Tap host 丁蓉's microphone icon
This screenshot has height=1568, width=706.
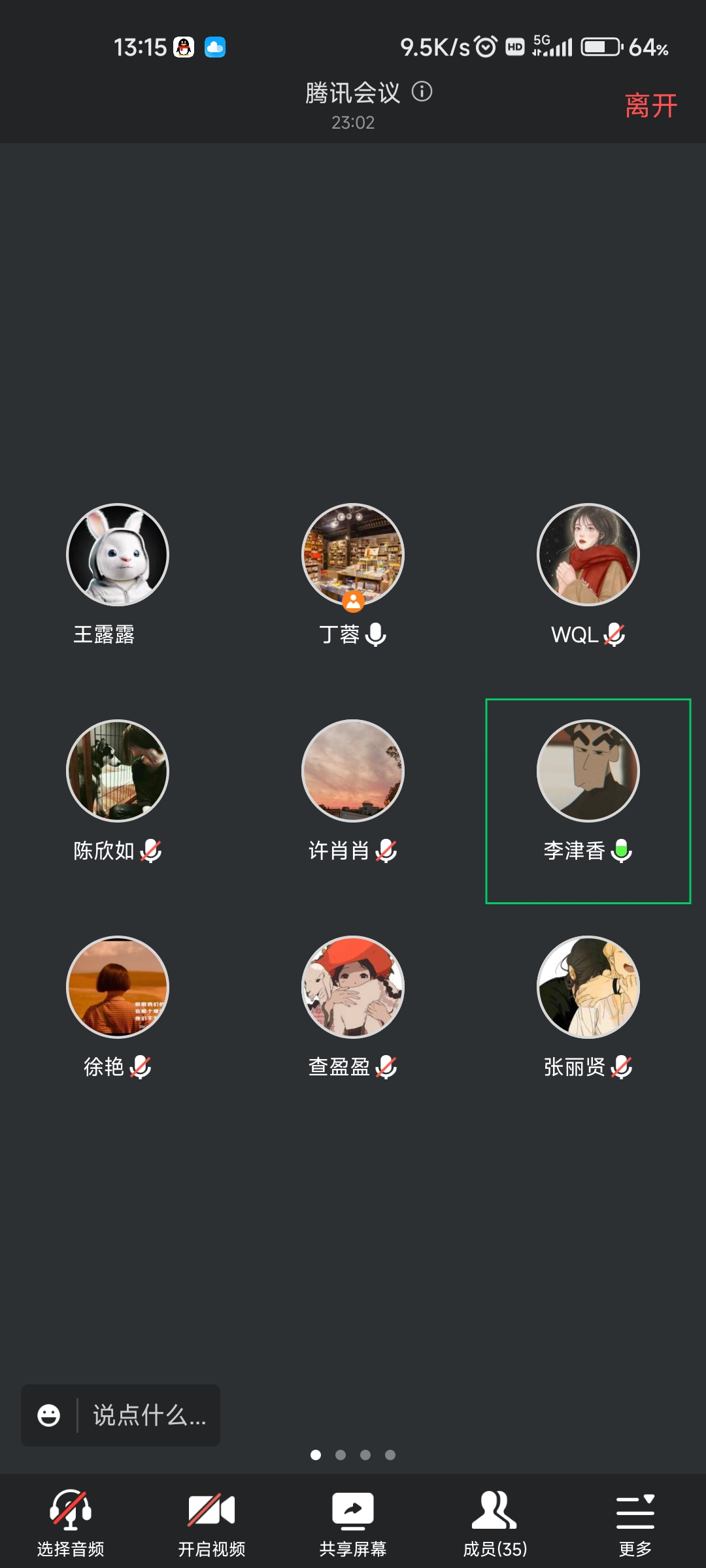point(376,634)
